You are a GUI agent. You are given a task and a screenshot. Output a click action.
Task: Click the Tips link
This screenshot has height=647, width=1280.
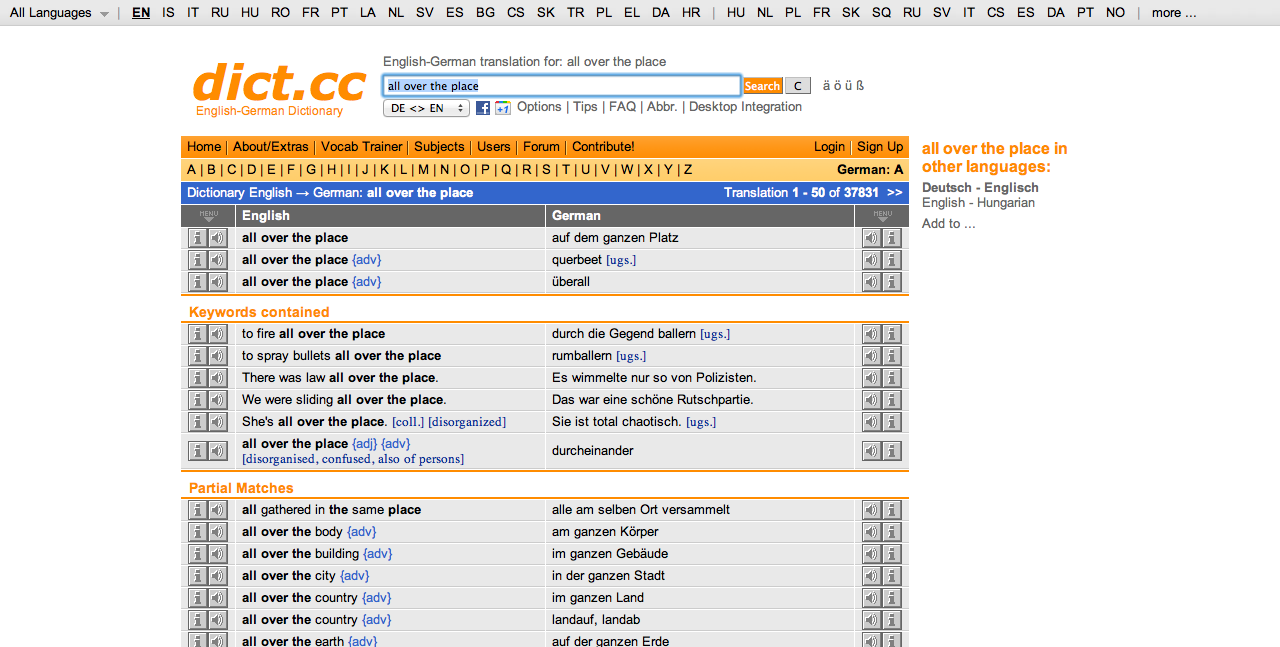click(x=585, y=107)
